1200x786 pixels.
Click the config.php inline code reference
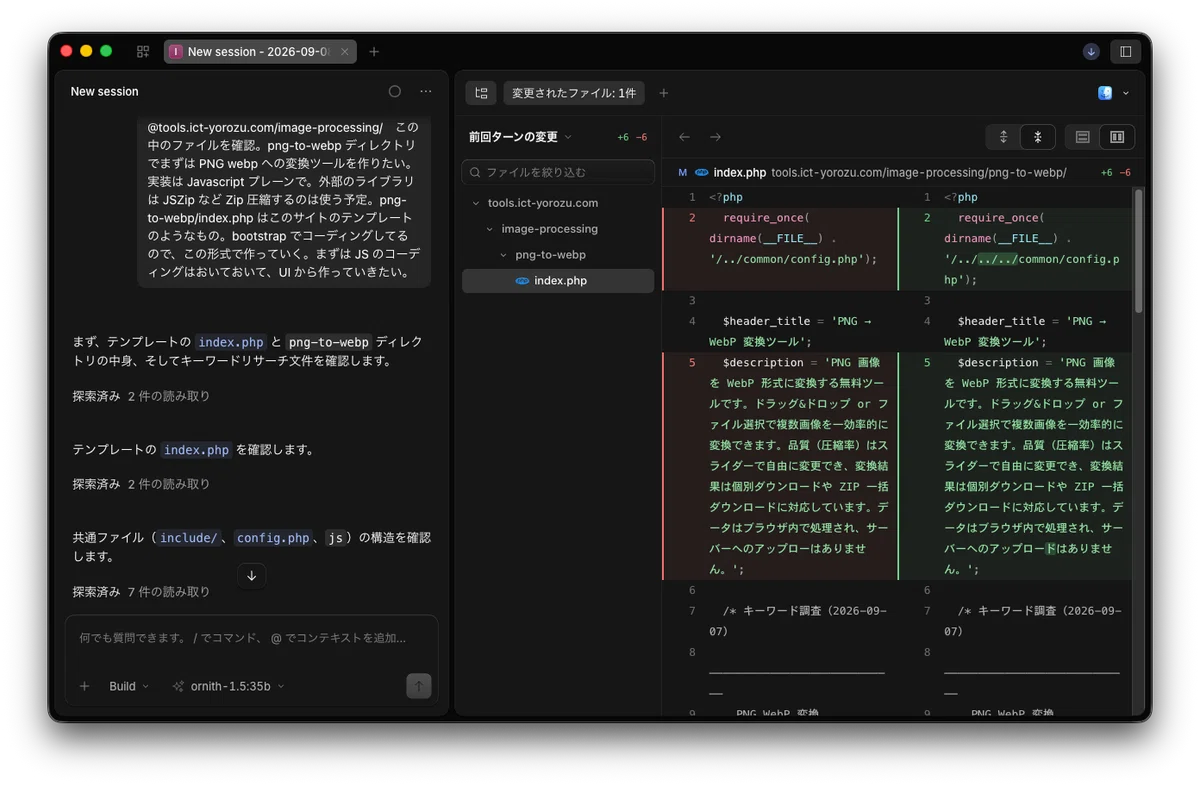(x=273, y=538)
